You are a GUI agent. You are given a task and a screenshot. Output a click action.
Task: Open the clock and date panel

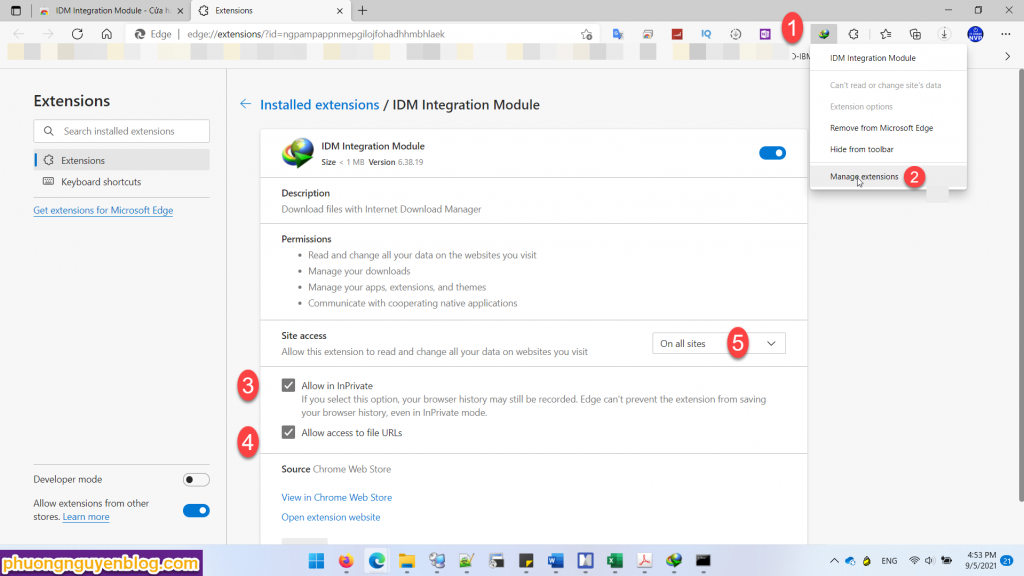pyautogui.click(x=981, y=561)
